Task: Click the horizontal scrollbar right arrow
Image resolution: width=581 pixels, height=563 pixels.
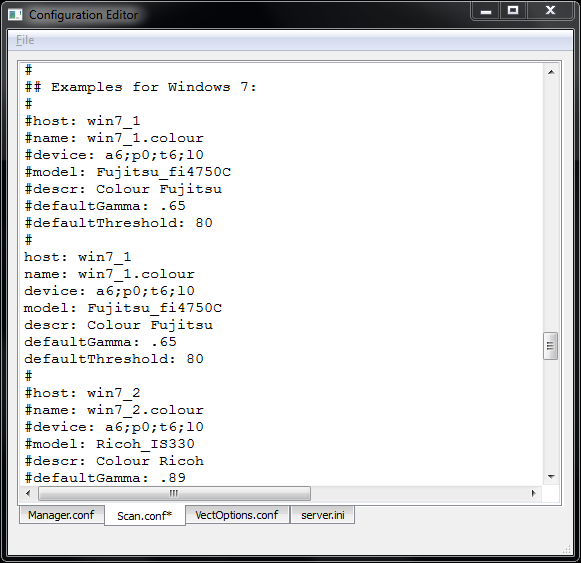Action: (533, 493)
